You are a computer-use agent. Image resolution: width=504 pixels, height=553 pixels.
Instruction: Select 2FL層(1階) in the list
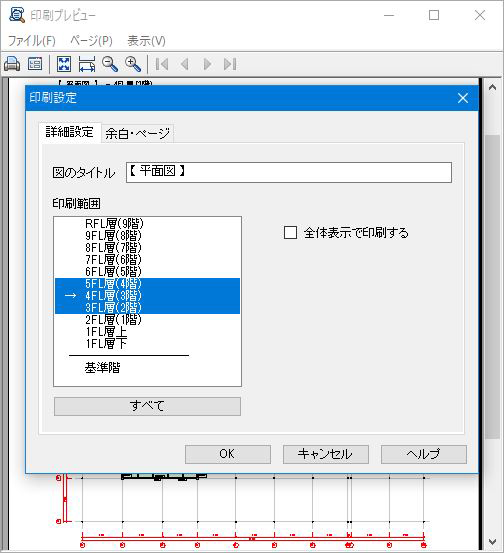coord(147,320)
